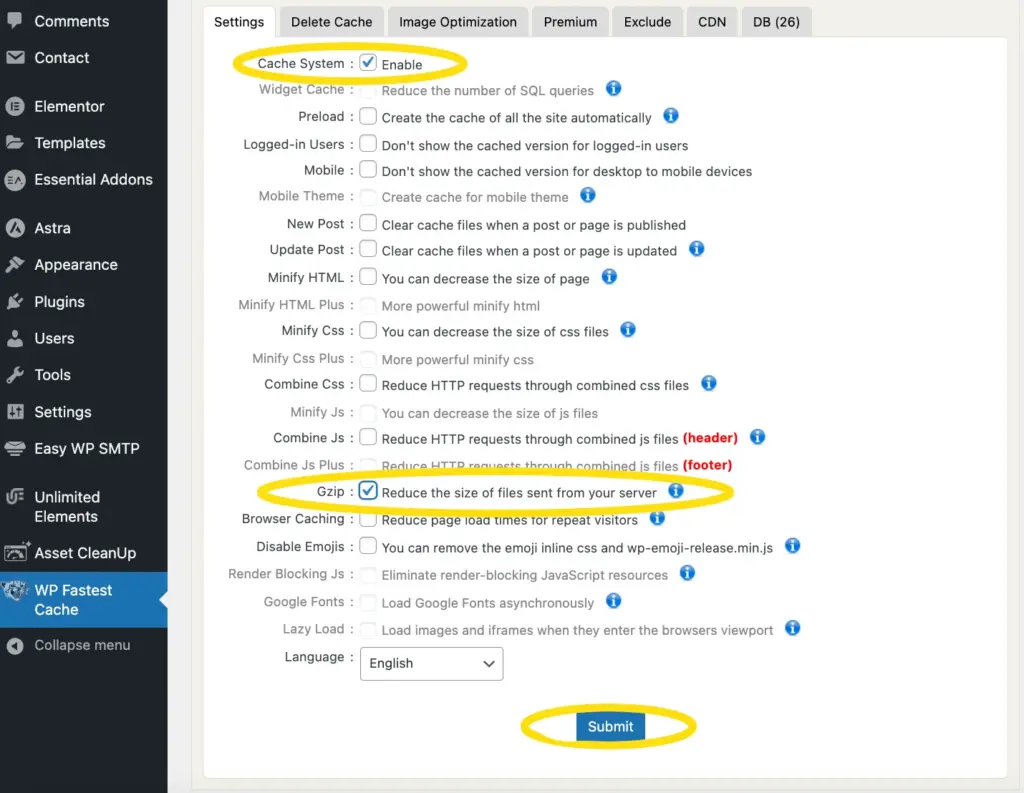
Task: Uncheck the Cache System Enable checkbox
Action: [x=368, y=62]
